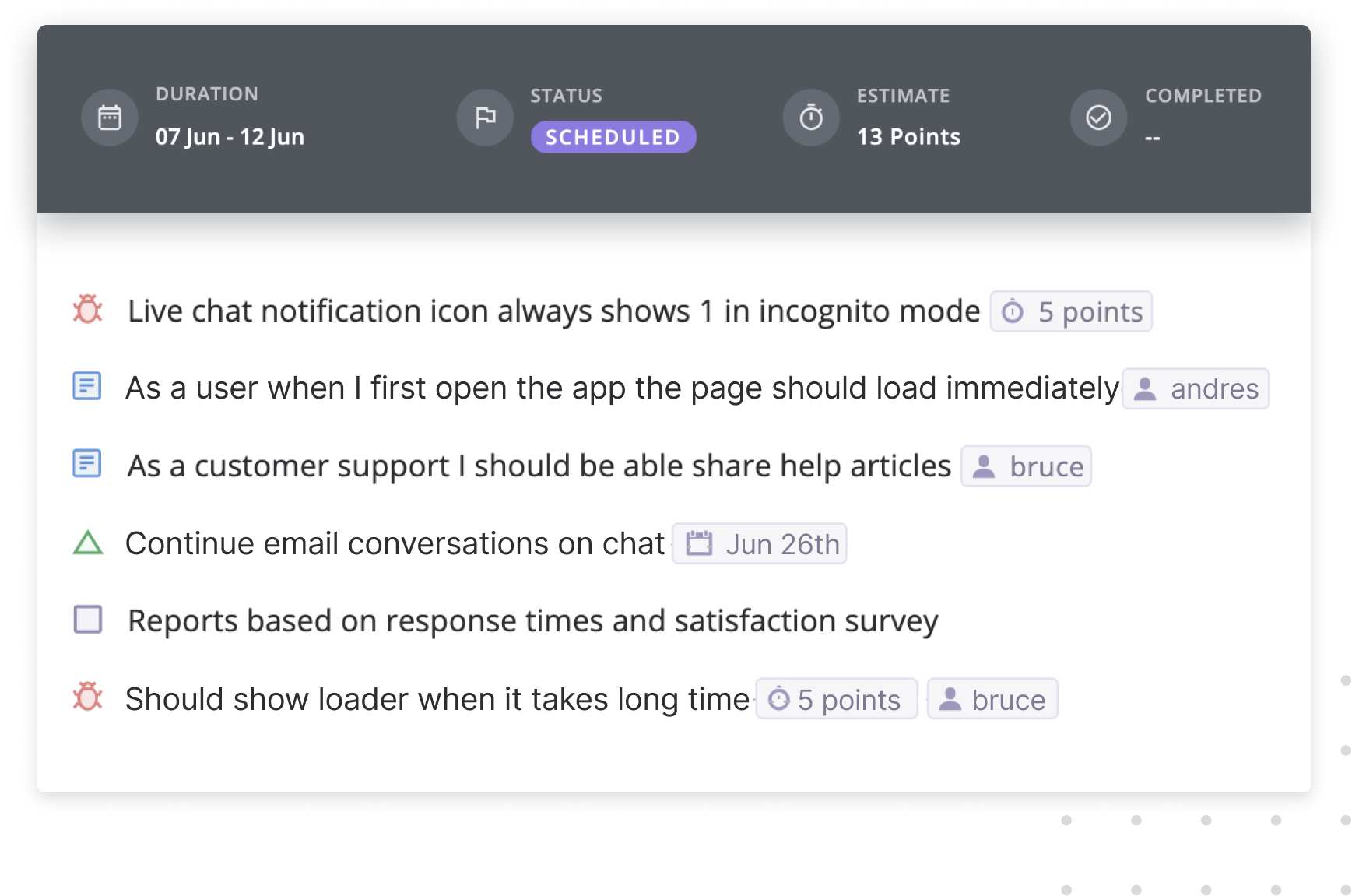This screenshot has width=1352, height=896.
Task: Open Continue email conversations on chat item
Action: 395,543
